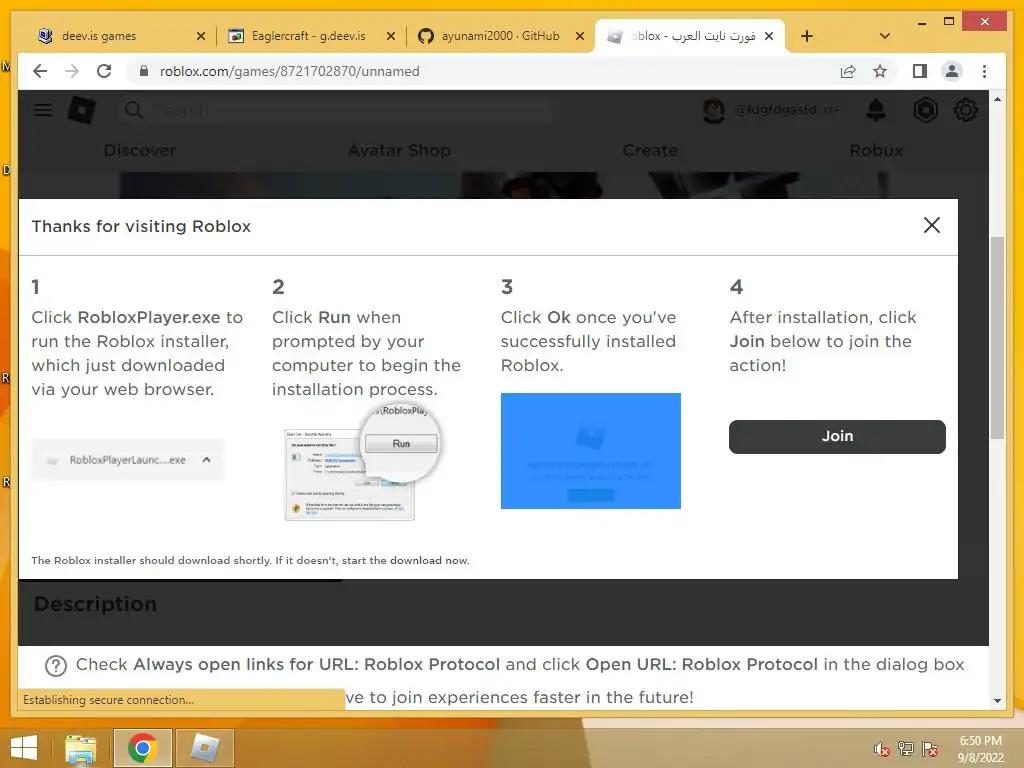Click the forward navigation arrow

pos(72,71)
